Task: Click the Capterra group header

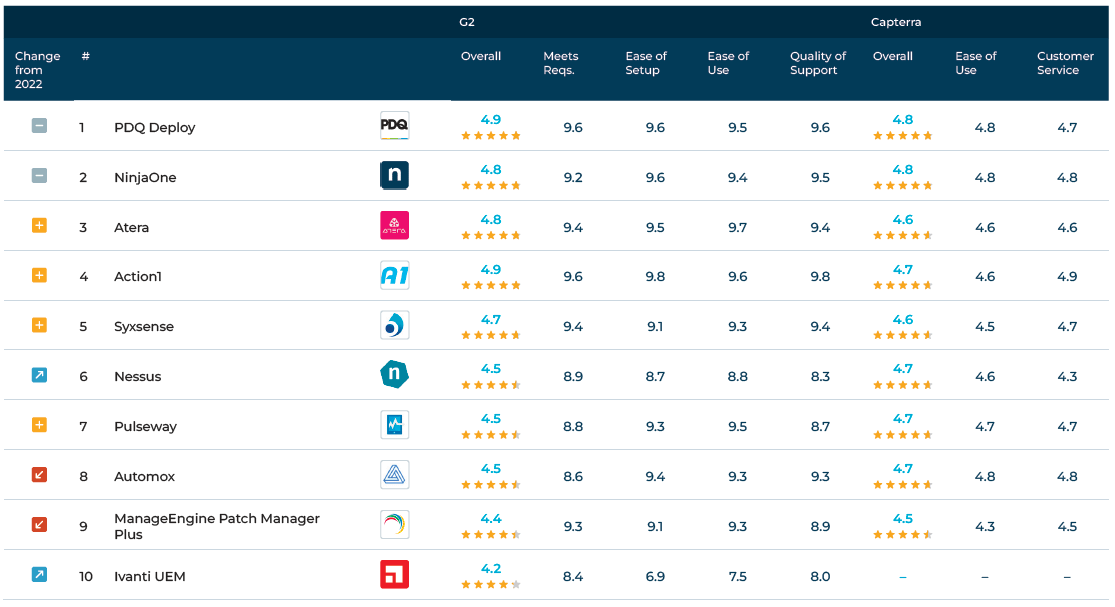Action: coord(896,22)
